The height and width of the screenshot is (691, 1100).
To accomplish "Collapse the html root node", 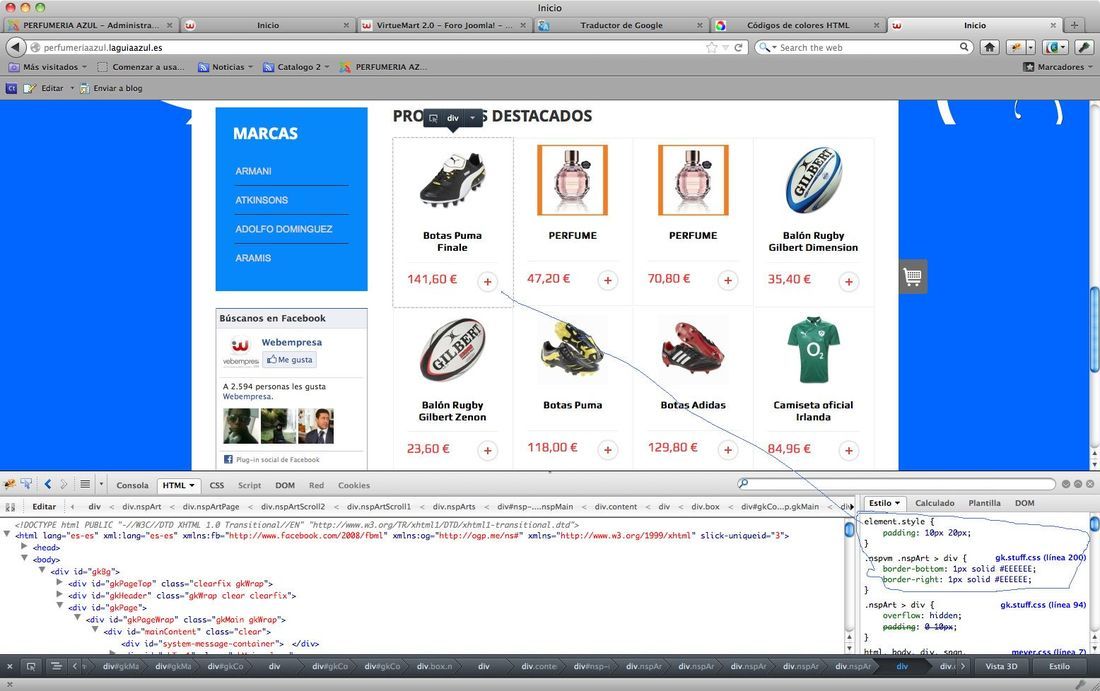I will tap(7, 535).
